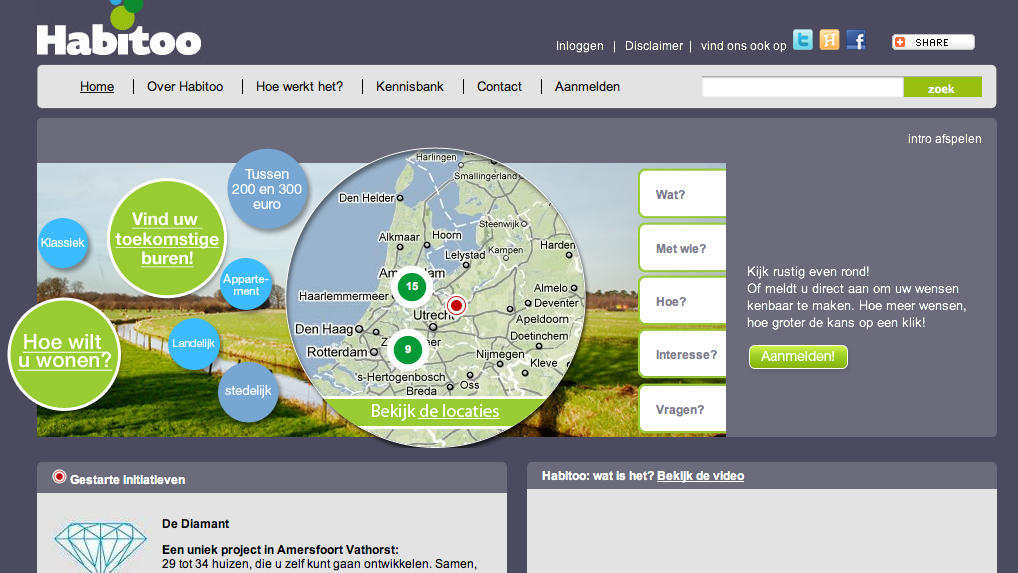
Task: Select the Hoe? tab
Action: 682,301
